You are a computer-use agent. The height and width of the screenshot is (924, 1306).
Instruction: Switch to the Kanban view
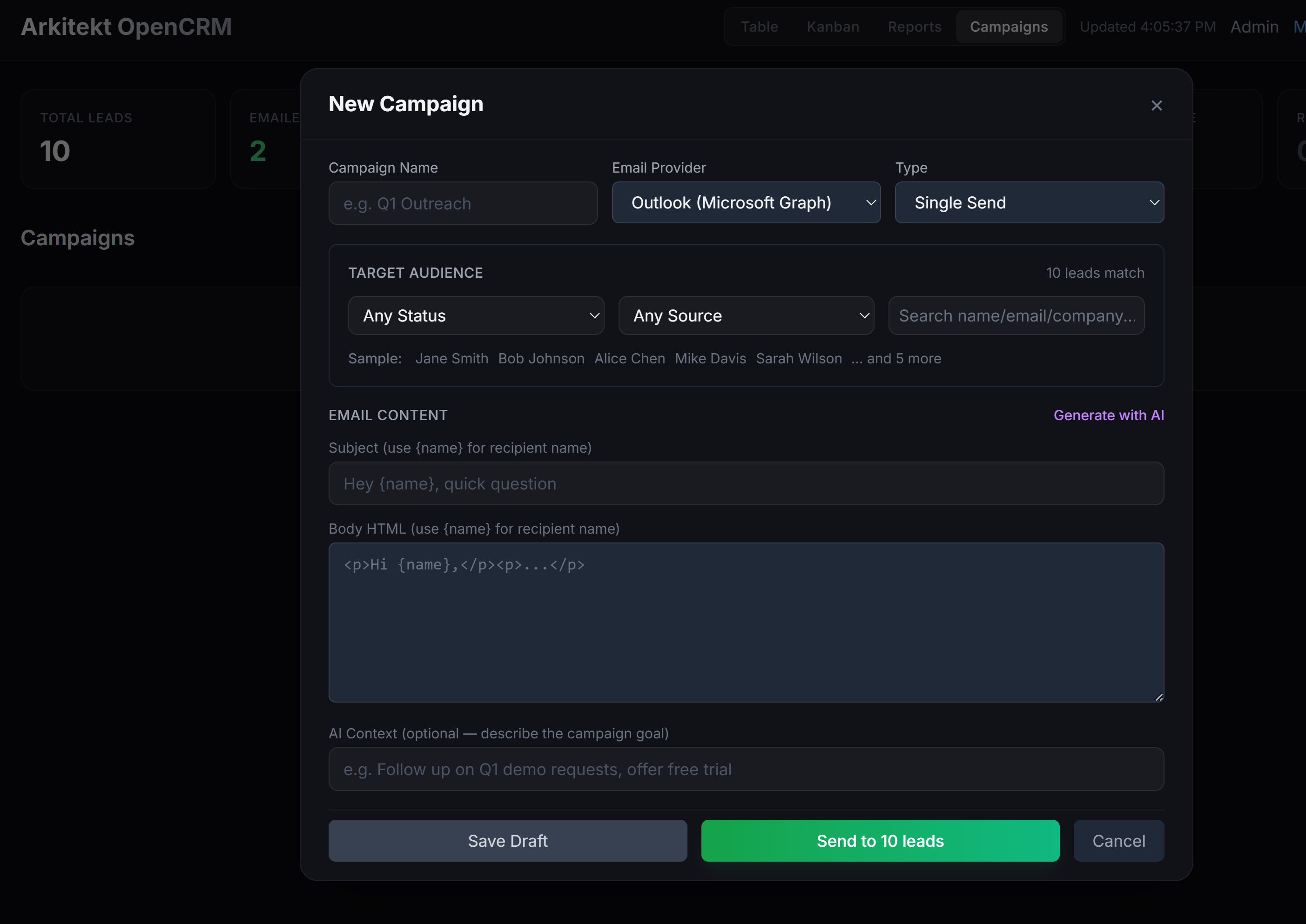tap(833, 26)
